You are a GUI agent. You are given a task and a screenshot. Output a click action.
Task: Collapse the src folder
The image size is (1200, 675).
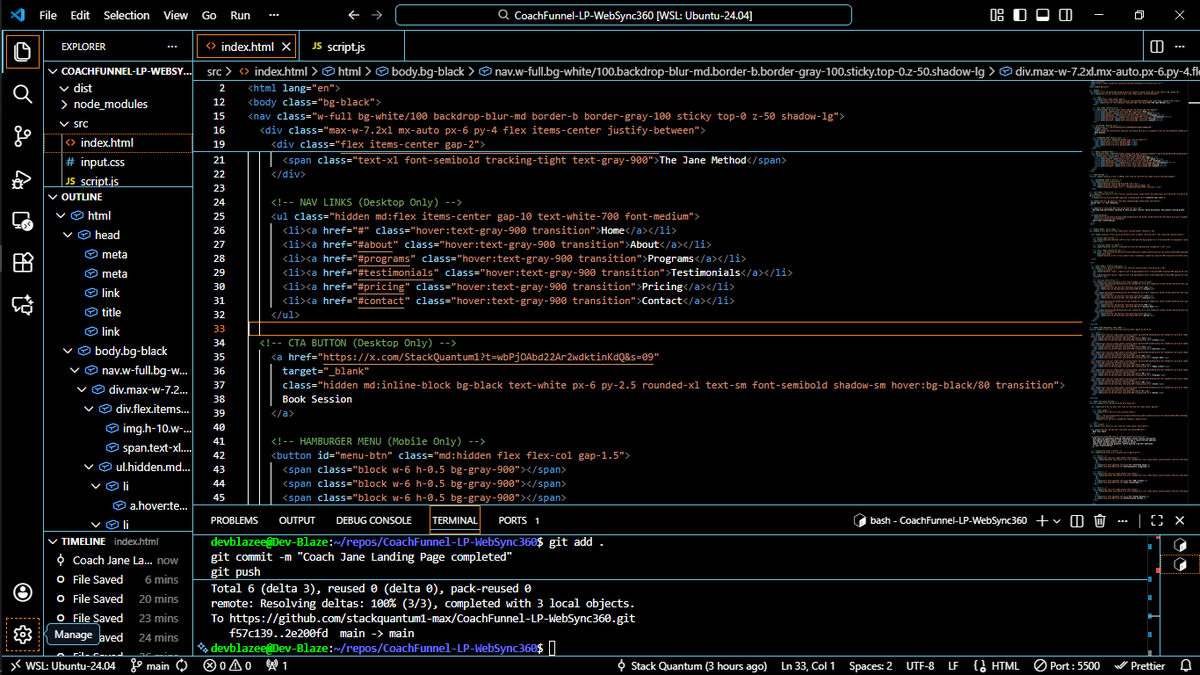(118, 123)
